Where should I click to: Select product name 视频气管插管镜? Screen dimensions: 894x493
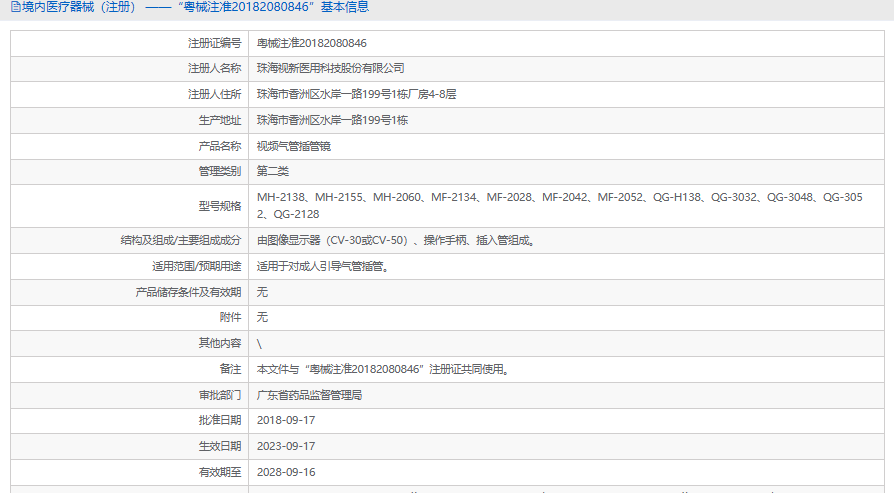tap(294, 146)
